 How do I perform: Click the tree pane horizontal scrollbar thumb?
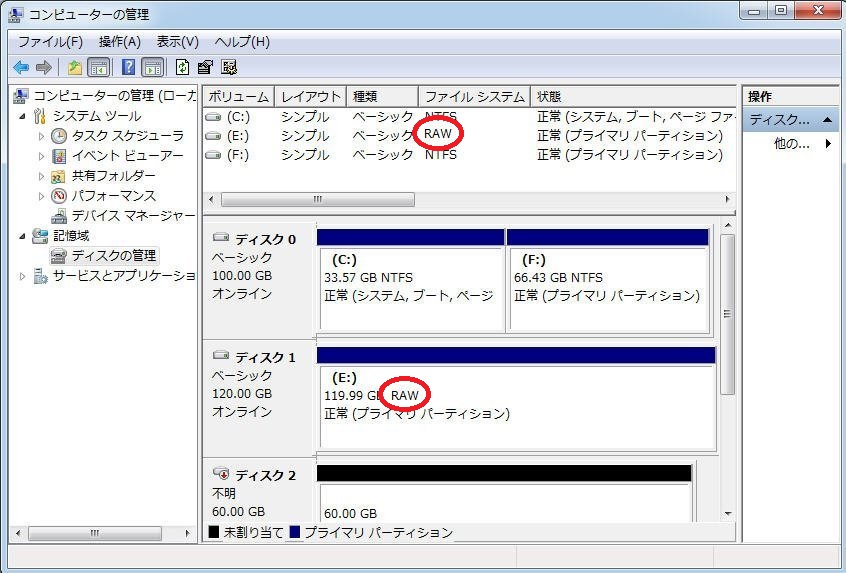pyautogui.click(x=94, y=533)
